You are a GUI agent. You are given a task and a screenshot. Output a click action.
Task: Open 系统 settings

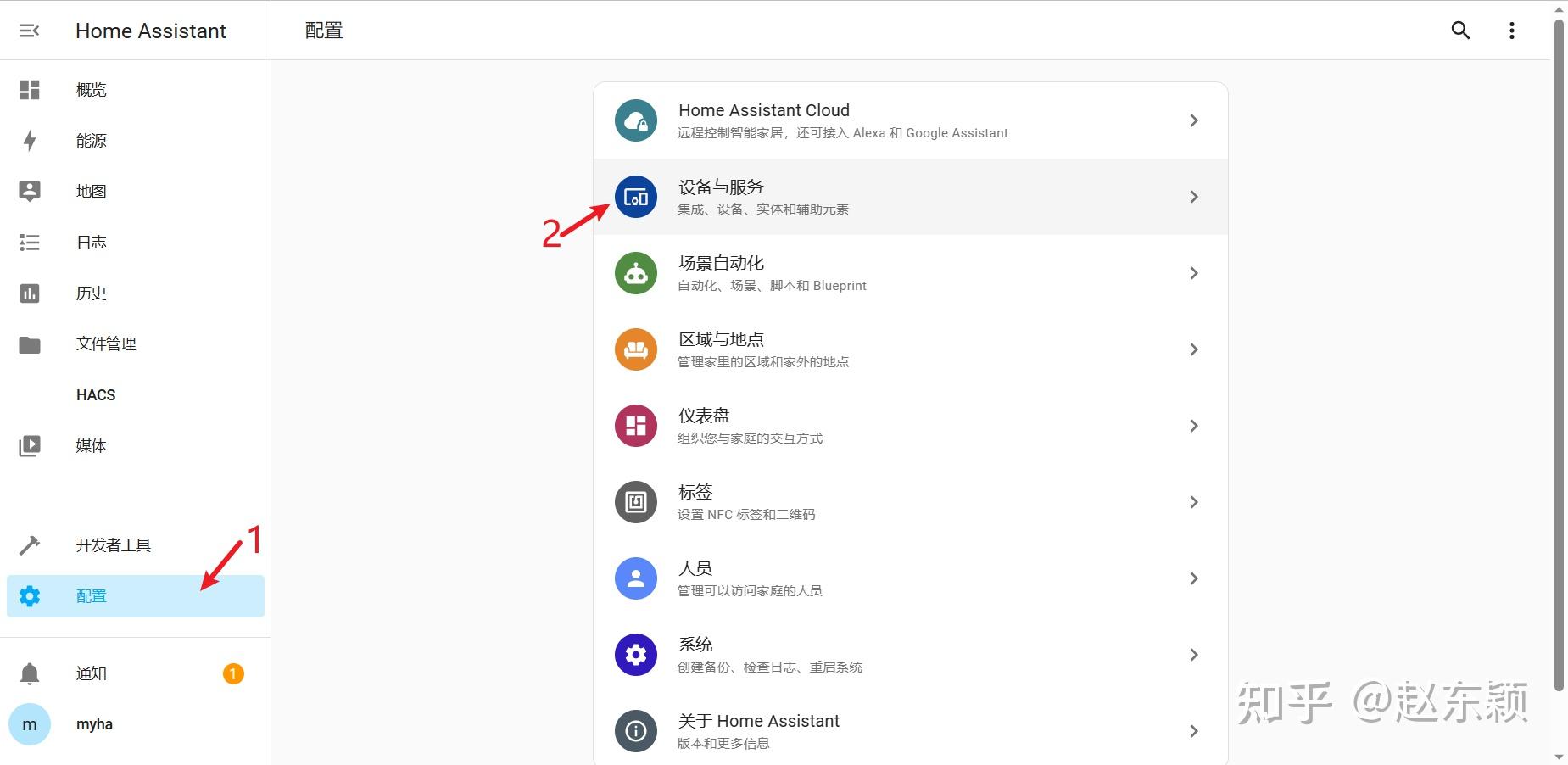[x=911, y=655]
